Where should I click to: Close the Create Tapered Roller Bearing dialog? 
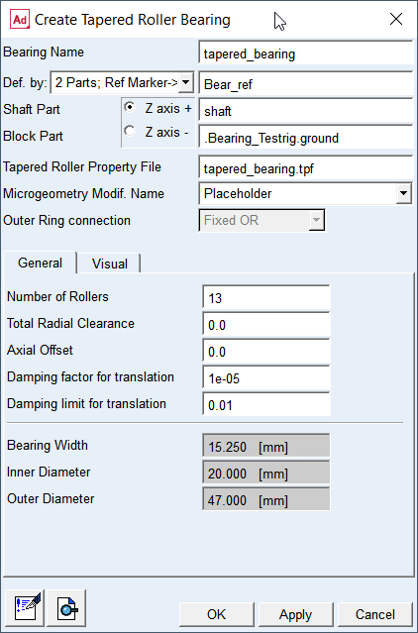coord(396,19)
